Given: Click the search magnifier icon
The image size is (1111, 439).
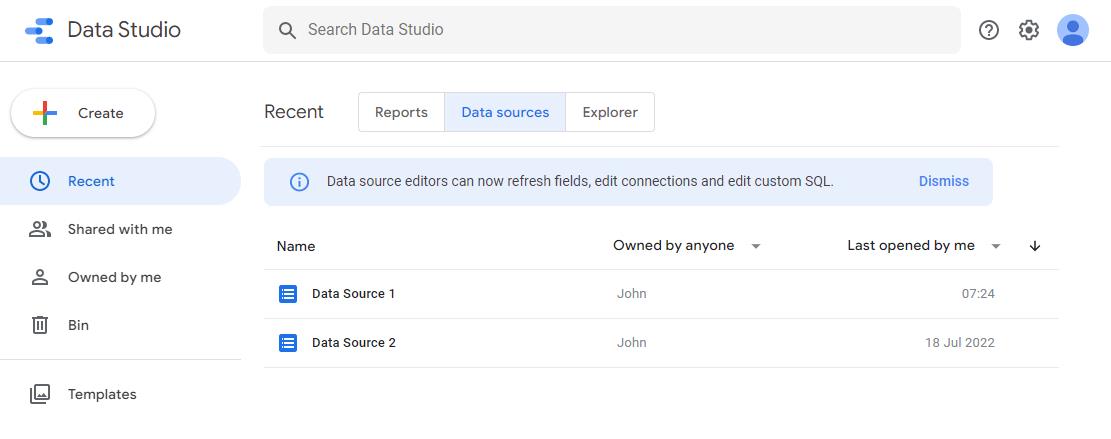Looking at the screenshot, I should pyautogui.click(x=287, y=30).
